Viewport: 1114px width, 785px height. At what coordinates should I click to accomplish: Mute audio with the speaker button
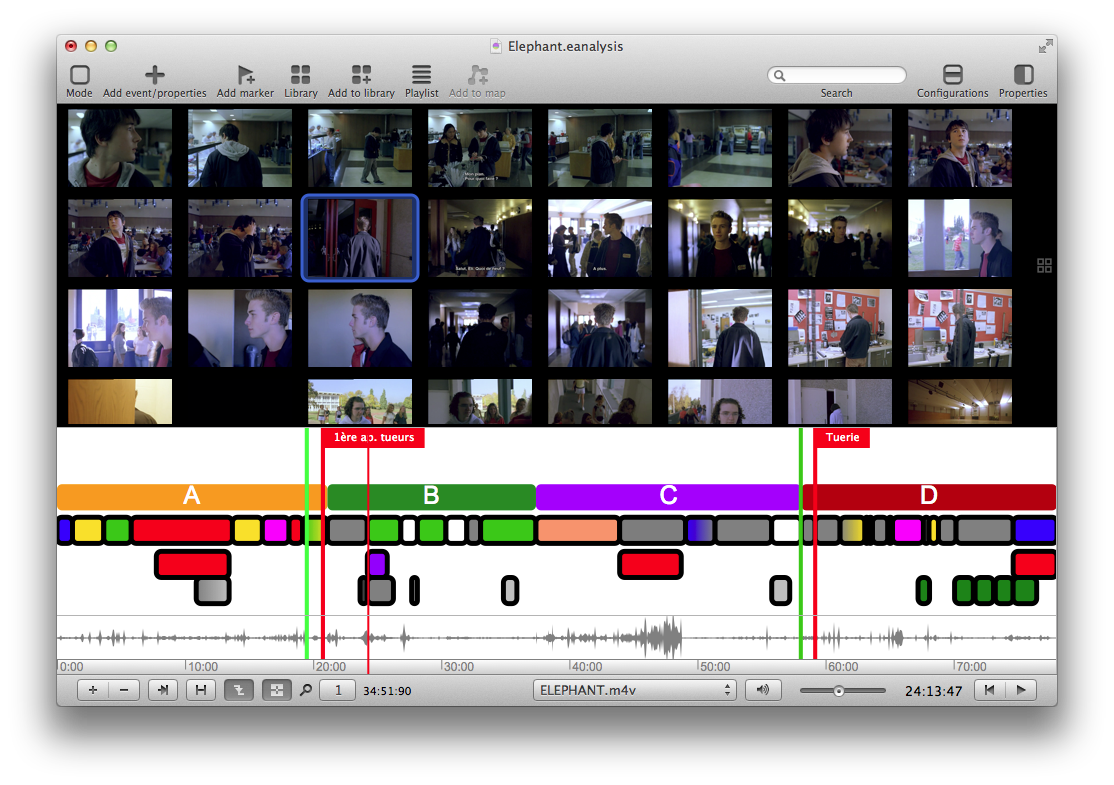pyautogui.click(x=763, y=690)
